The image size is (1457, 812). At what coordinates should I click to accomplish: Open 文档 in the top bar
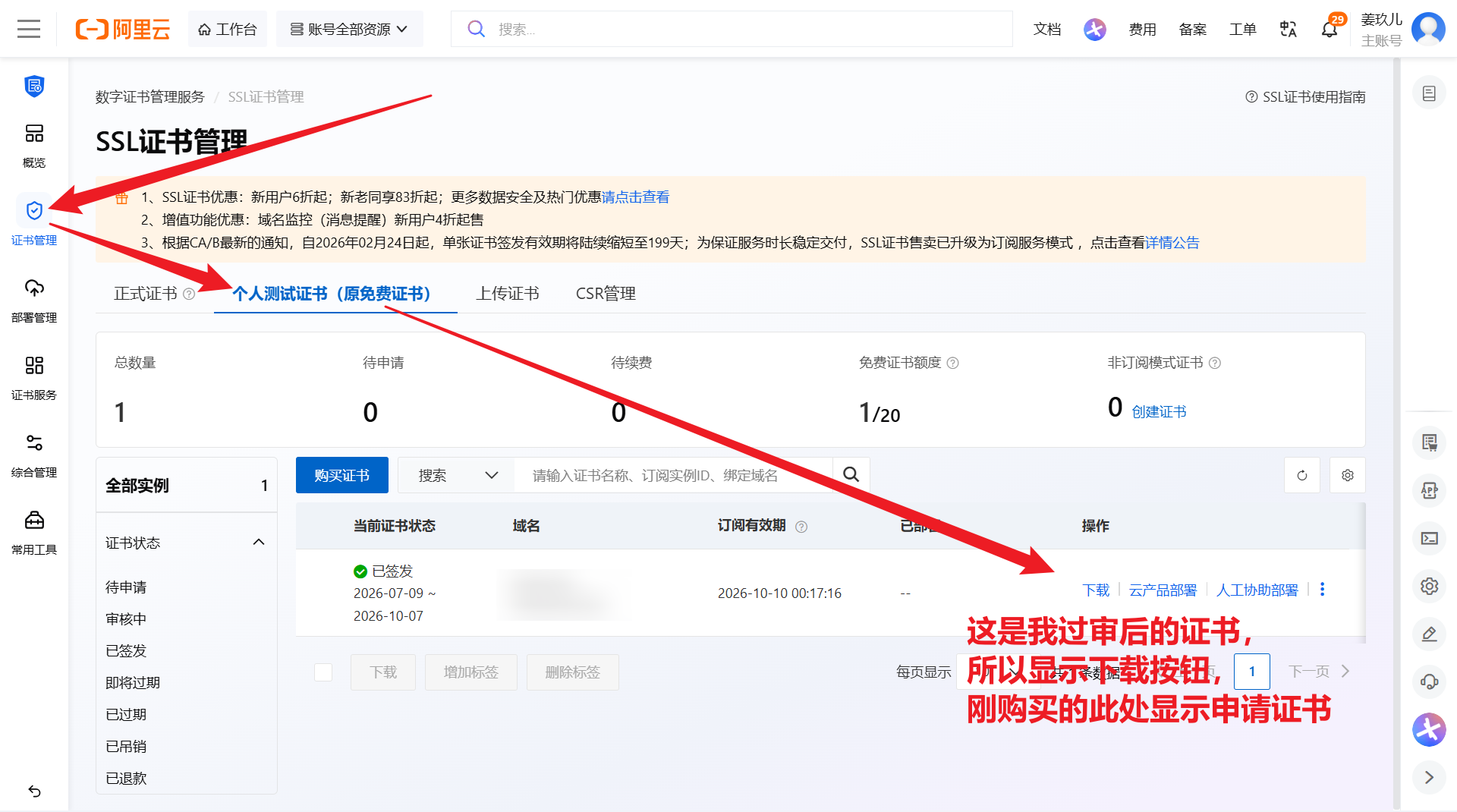1047,29
